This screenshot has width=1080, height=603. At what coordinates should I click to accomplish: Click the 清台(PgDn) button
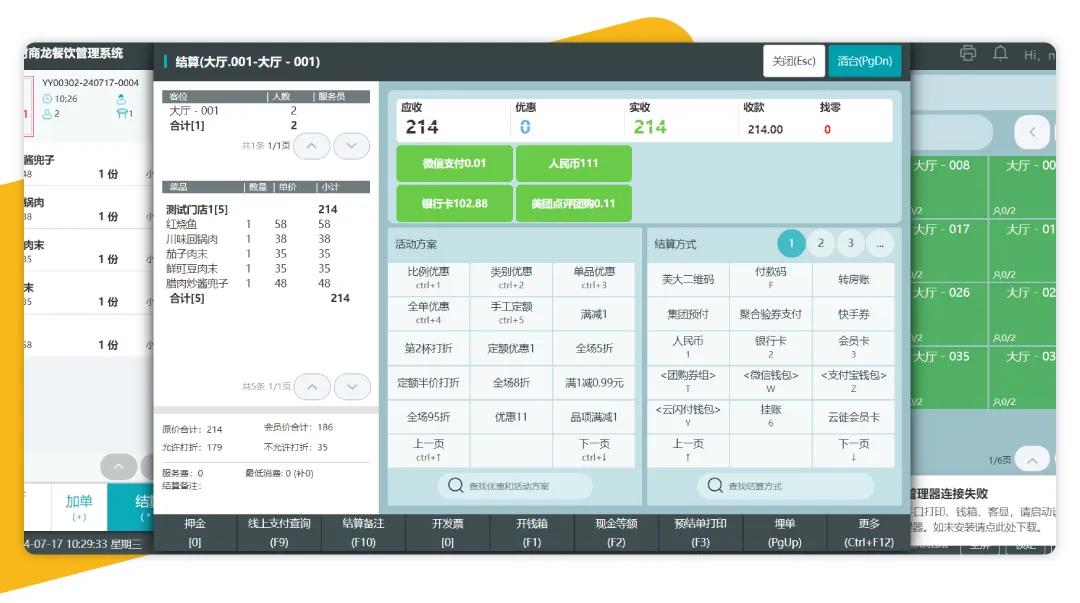pos(864,61)
